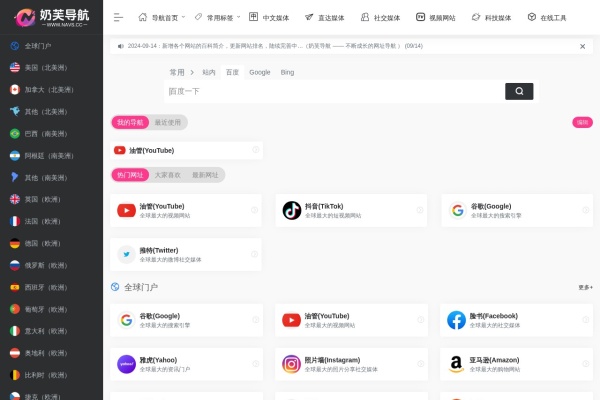
Task: Open the Twitter bird icon card
Action: click(126, 254)
